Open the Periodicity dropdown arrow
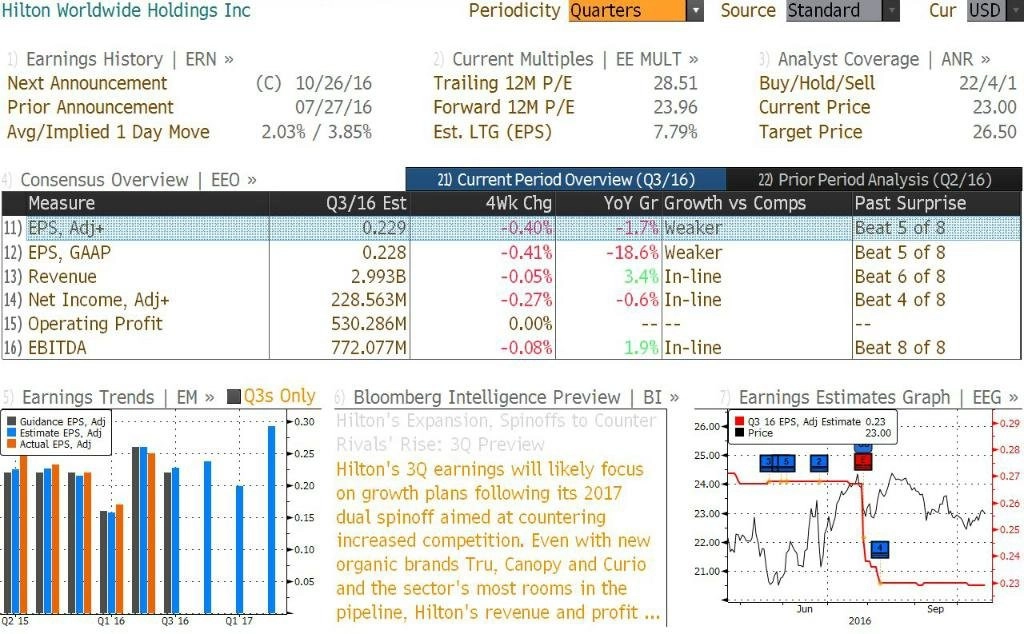The image size is (1024, 634). click(696, 10)
